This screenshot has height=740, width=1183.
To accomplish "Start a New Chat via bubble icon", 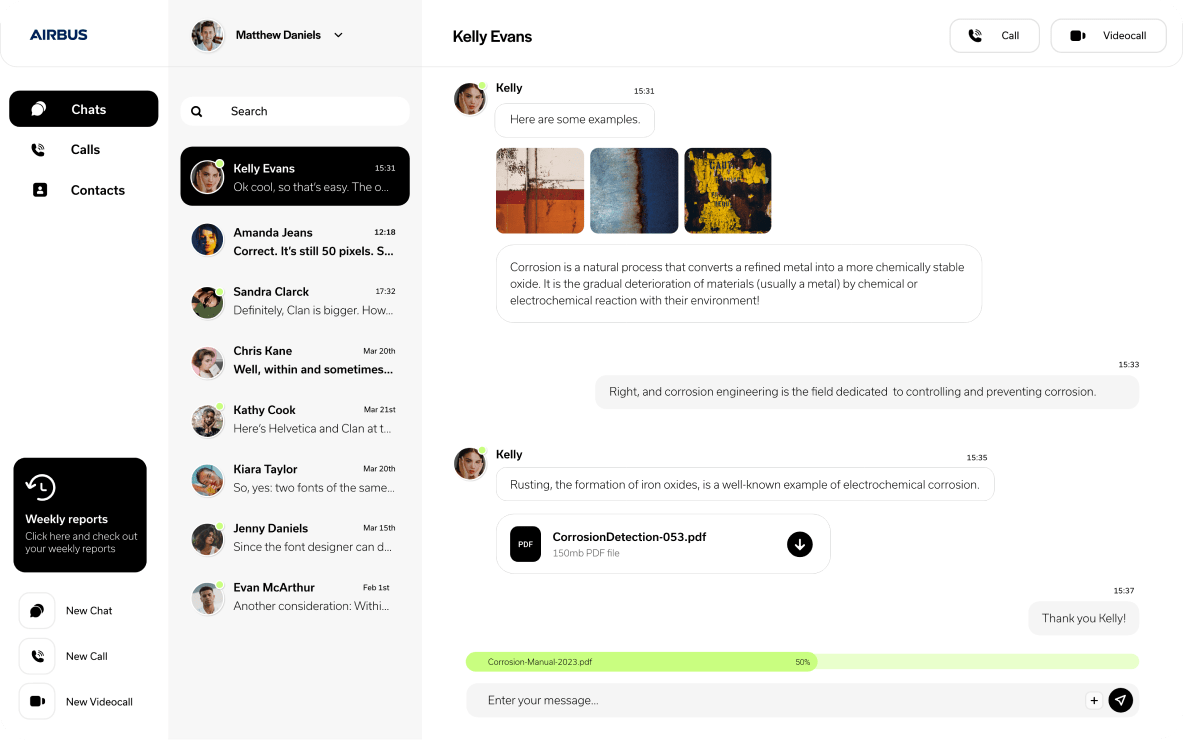I will 37,610.
